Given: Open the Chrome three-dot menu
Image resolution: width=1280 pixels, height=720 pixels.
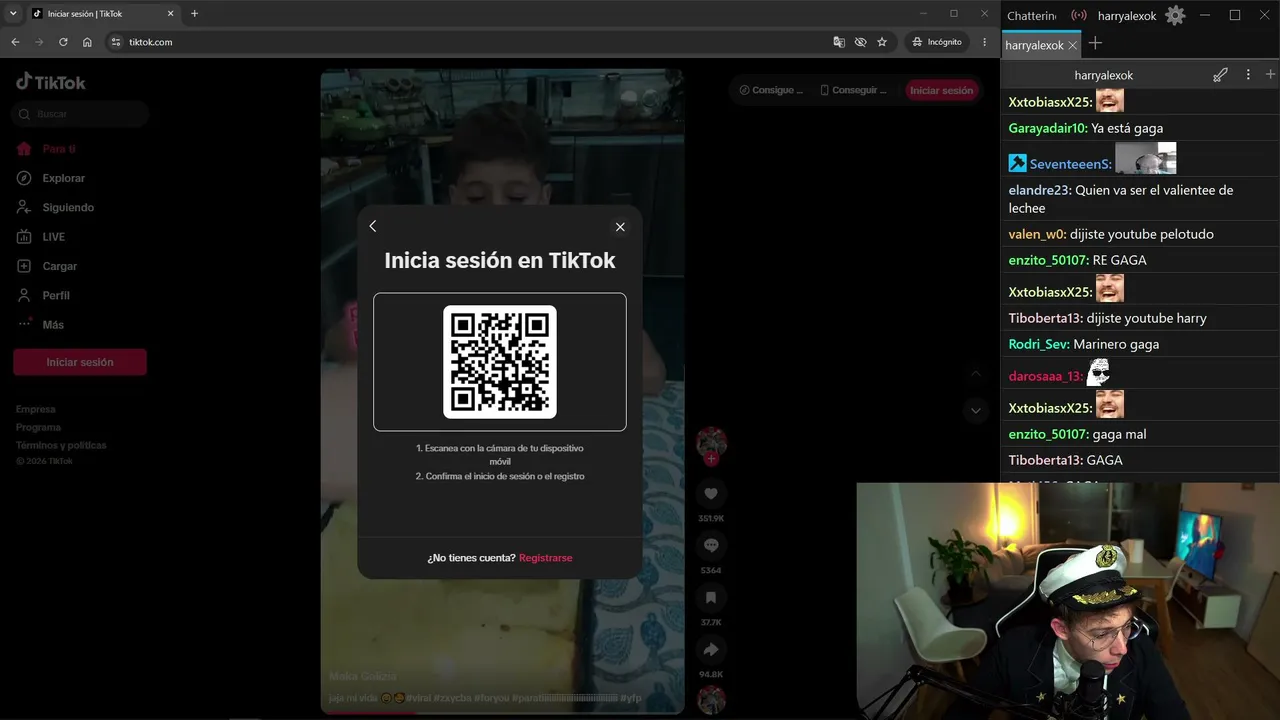Looking at the screenshot, I should tap(985, 42).
